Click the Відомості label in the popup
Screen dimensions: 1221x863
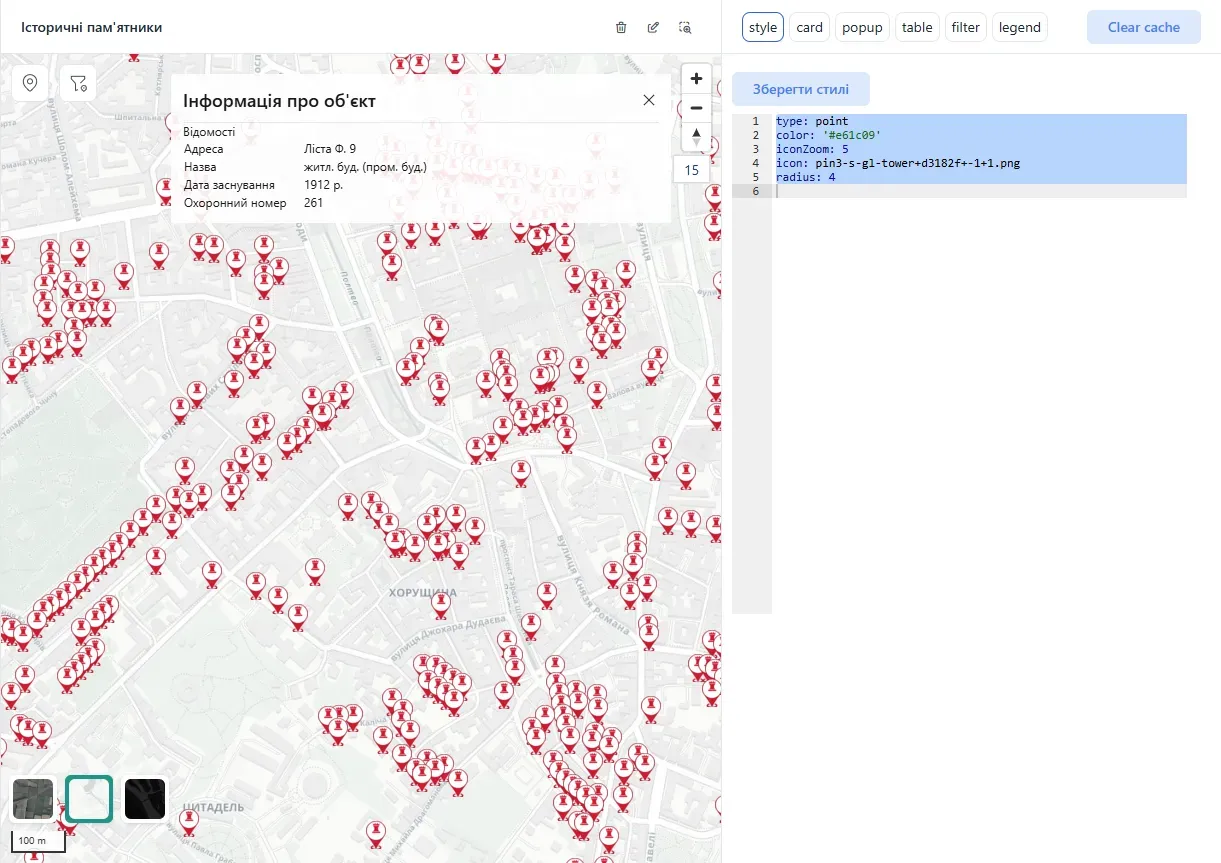pos(210,132)
